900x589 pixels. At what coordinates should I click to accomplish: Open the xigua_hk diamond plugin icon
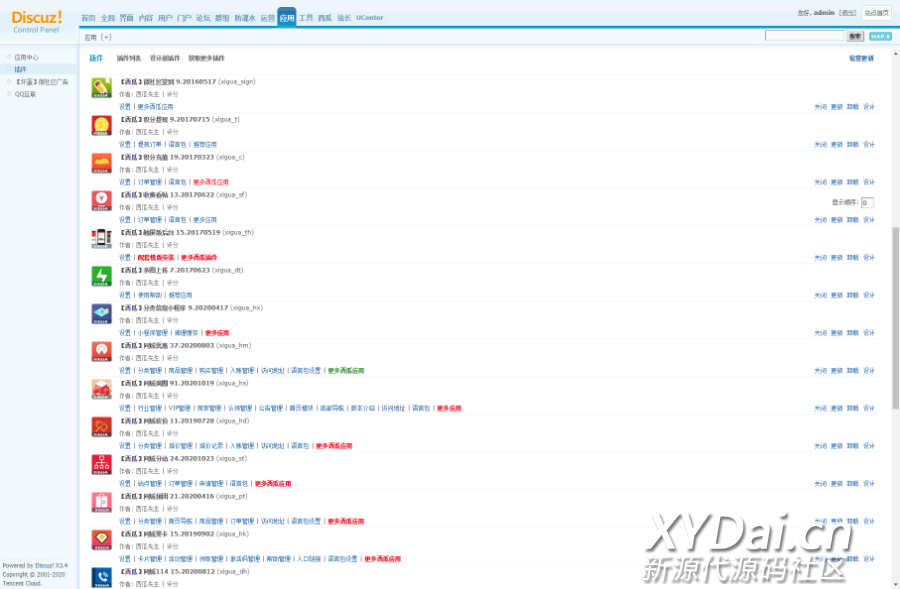click(102, 540)
